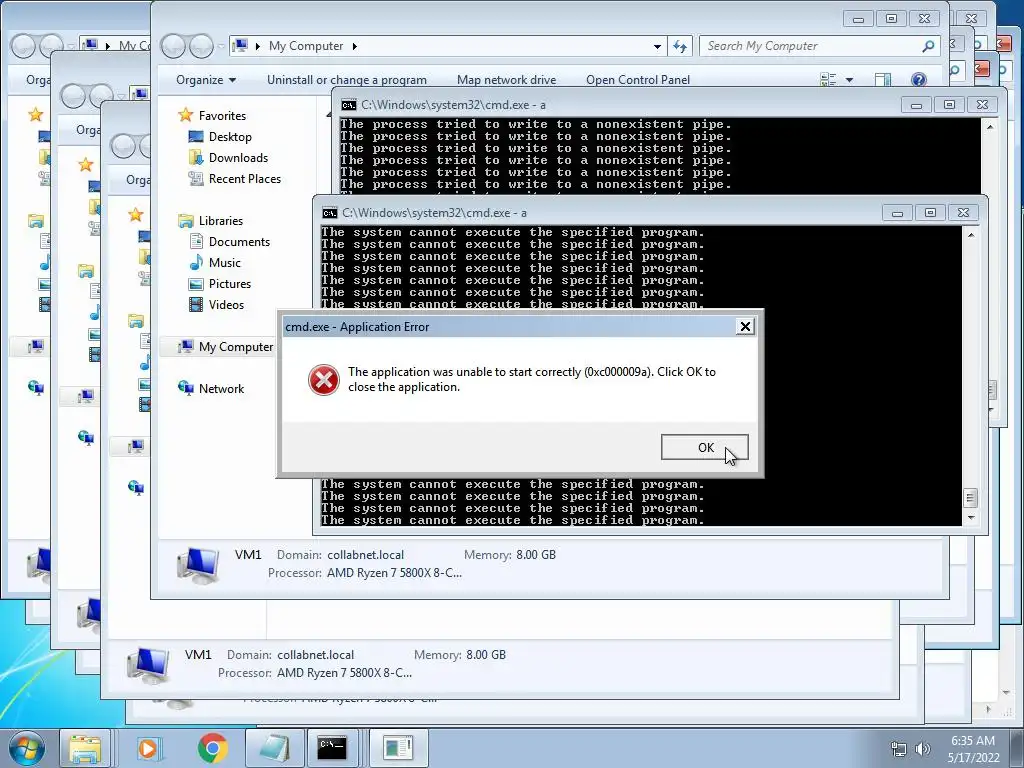
Task: Click the scroll up arrow in the upper cmd window
Action: [990, 127]
